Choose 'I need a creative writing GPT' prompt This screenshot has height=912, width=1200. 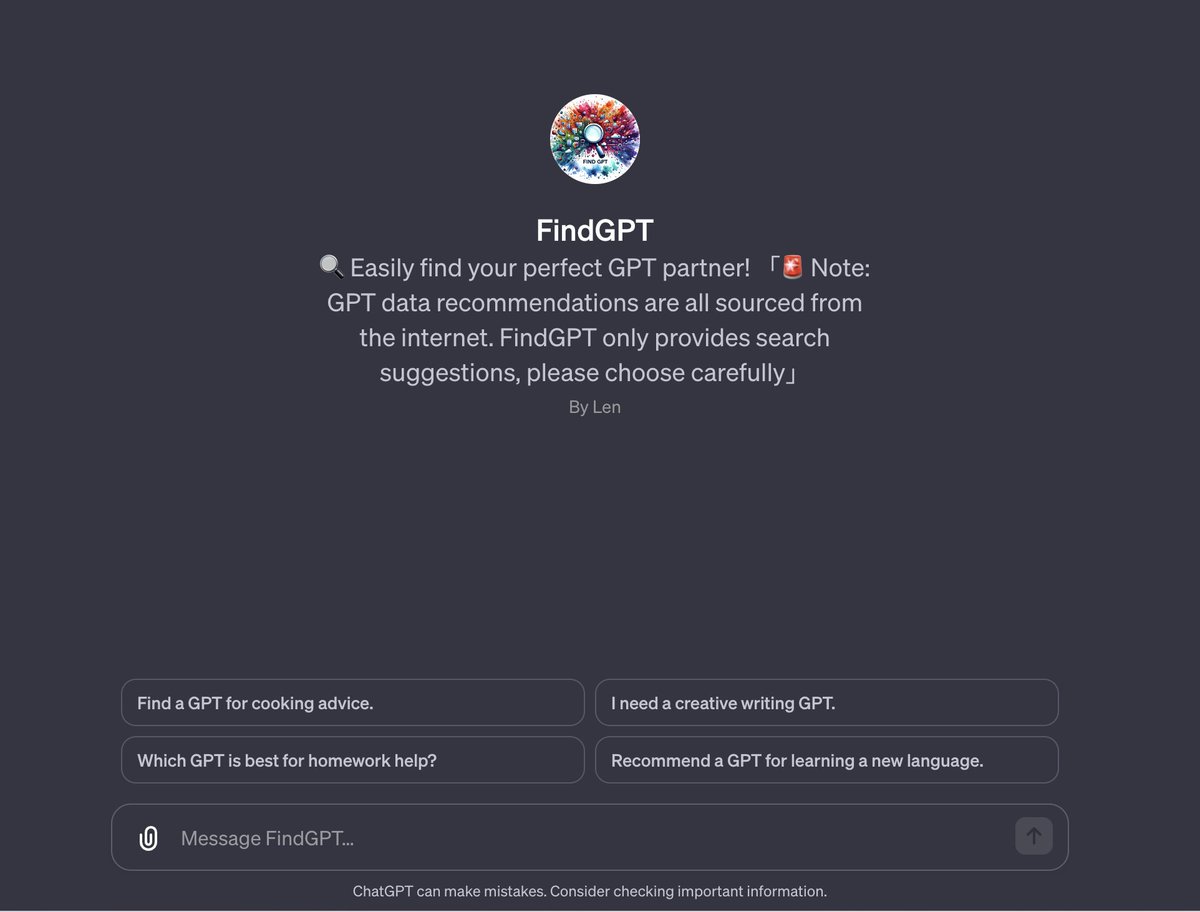[826, 703]
